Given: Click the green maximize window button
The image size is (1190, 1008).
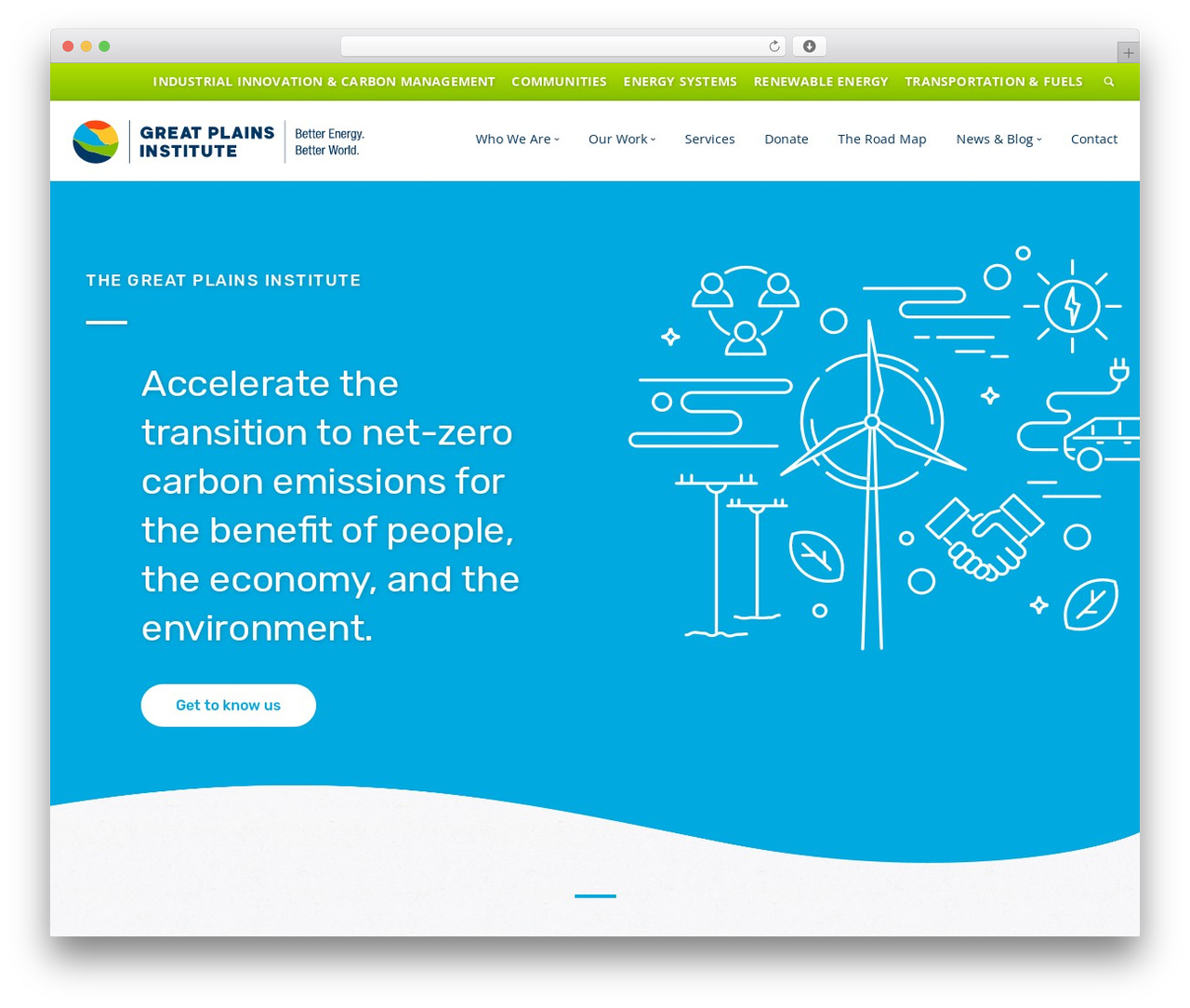Looking at the screenshot, I should [x=104, y=46].
